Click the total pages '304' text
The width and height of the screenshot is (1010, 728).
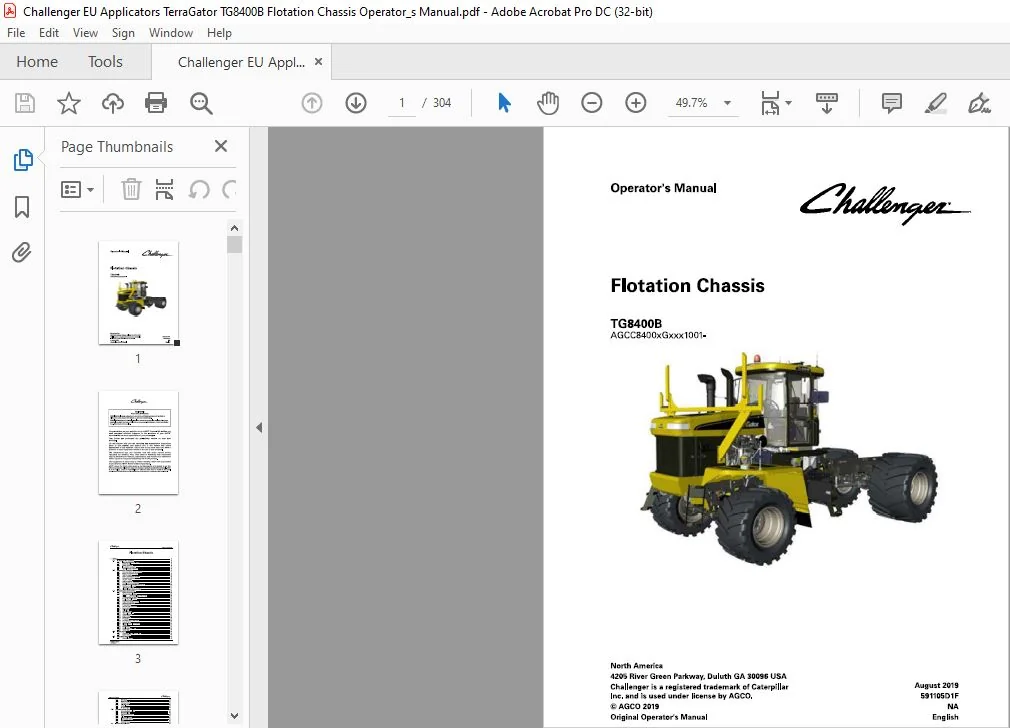point(442,103)
